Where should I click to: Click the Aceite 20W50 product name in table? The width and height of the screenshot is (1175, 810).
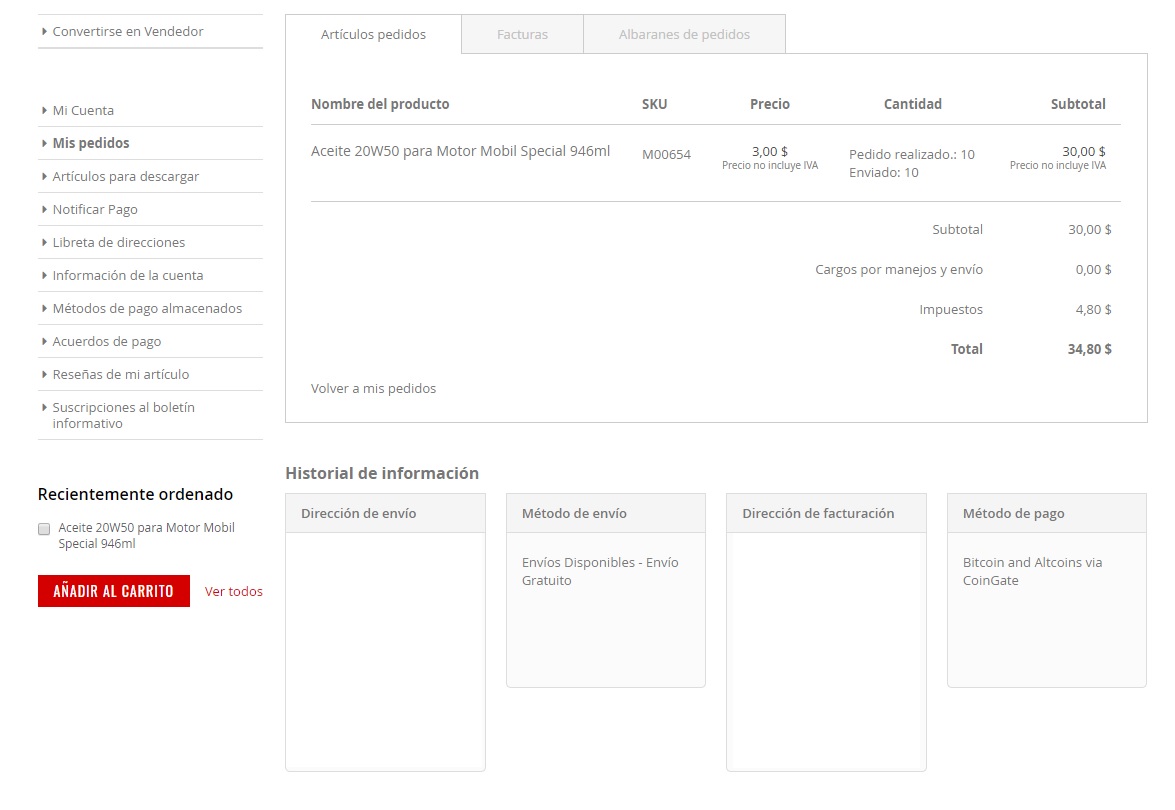(x=460, y=151)
